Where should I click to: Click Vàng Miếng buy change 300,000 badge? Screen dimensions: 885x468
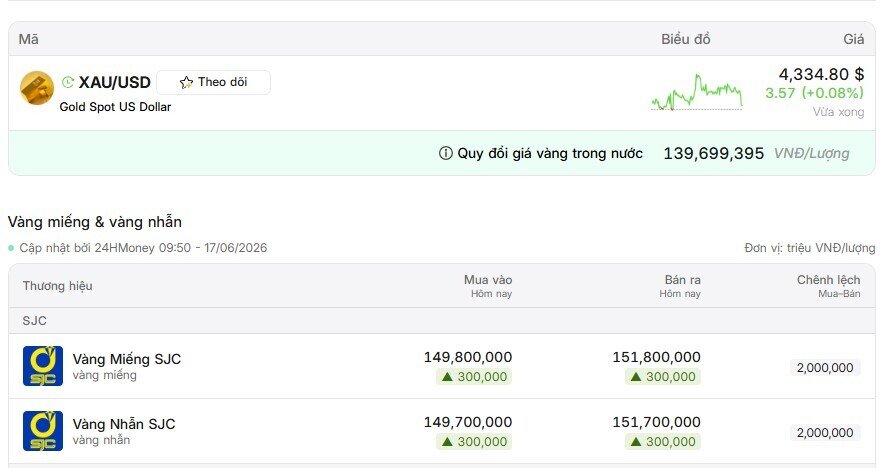[474, 377]
